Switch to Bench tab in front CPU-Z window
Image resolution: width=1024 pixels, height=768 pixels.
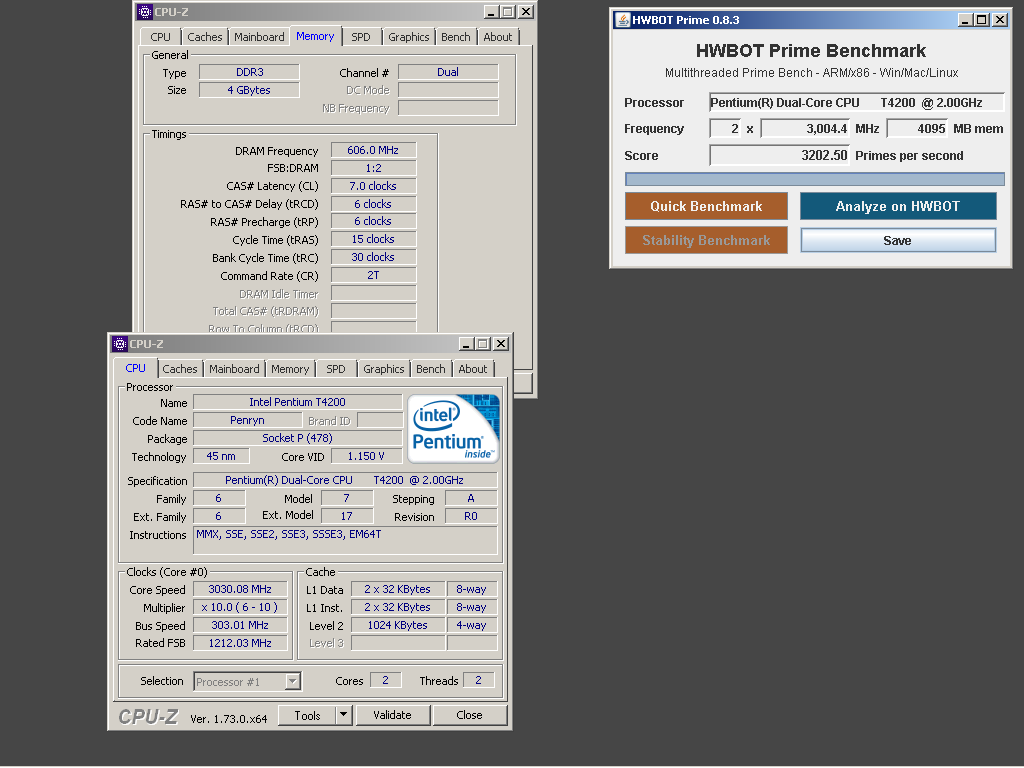[x=431, y=369]
